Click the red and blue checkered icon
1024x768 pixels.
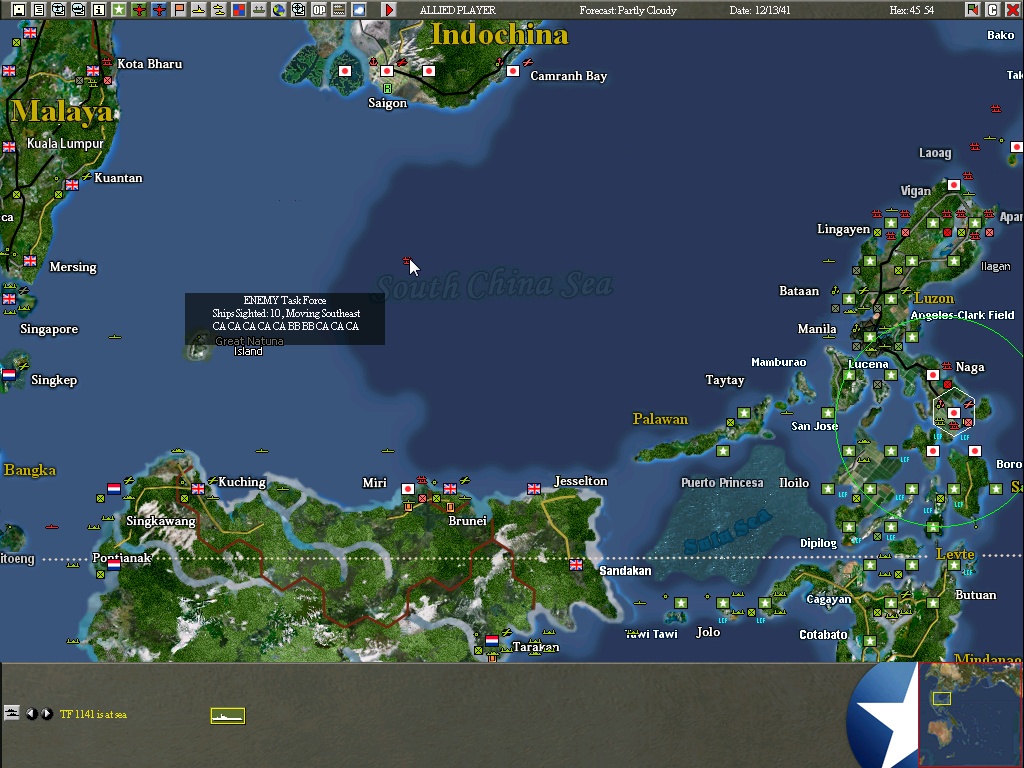click(239, 10)
